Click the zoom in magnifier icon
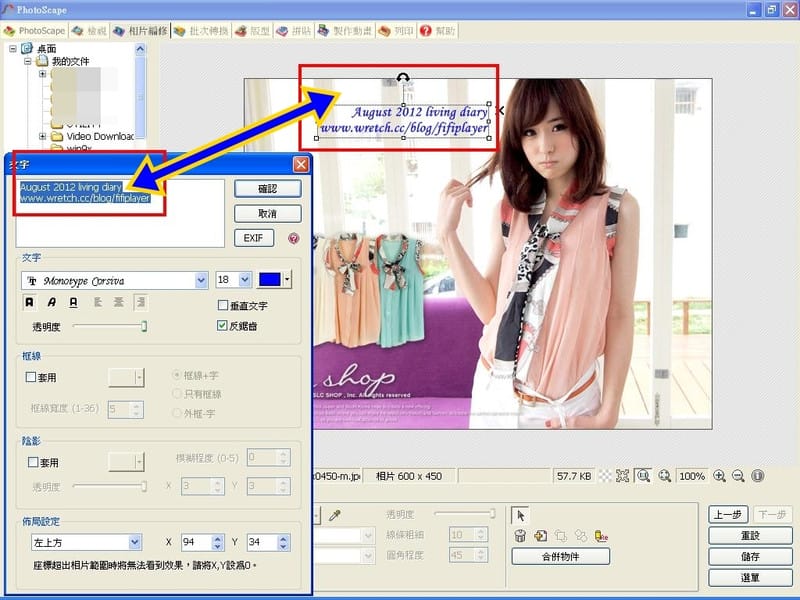The width and height of the screenshot is (800, 600). (x=719, y=476)
